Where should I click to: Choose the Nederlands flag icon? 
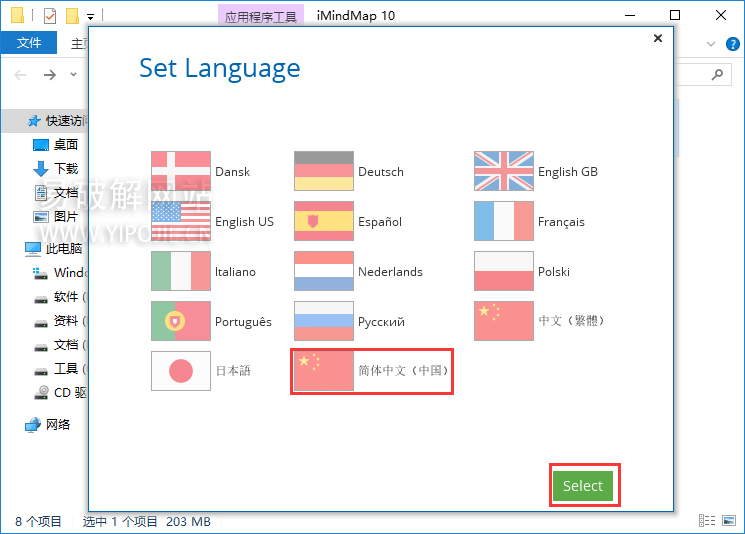click(x=324, y=271)
